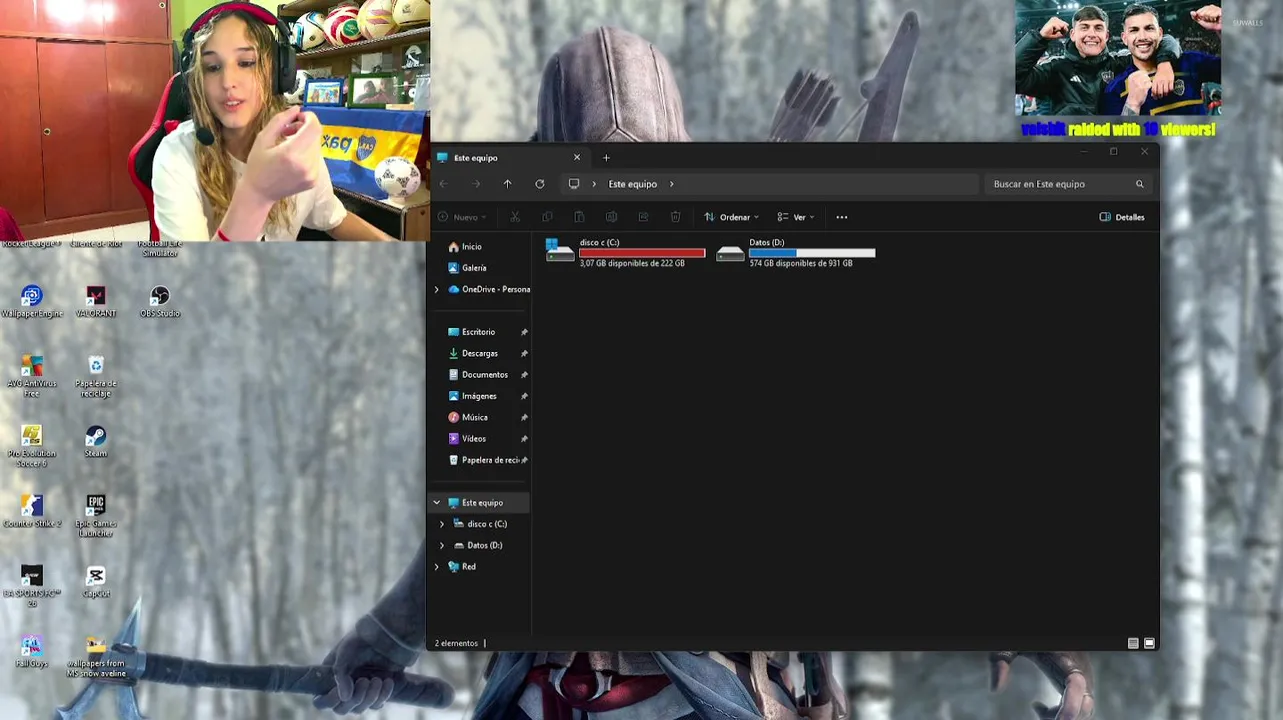Launch EA SPORTS FC 26 shortcut
Image resolution: width=1283 pixels, height=720 pixels.
[x=32, y=586]
